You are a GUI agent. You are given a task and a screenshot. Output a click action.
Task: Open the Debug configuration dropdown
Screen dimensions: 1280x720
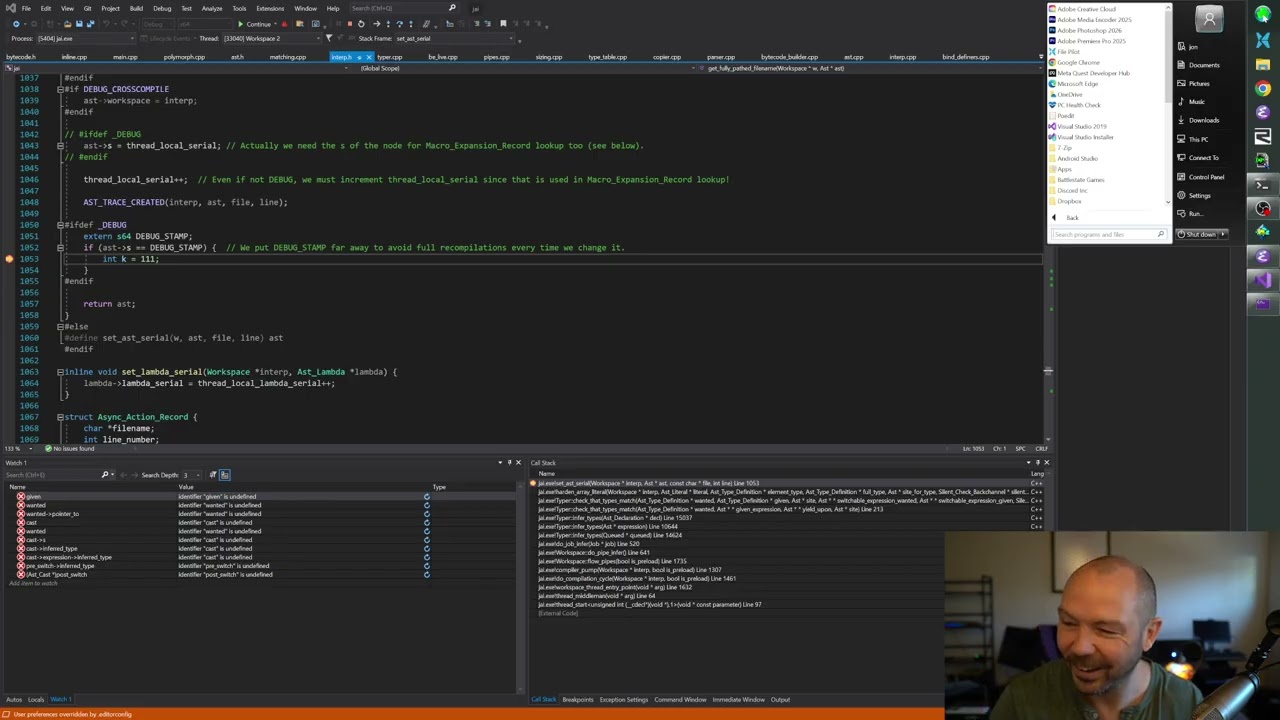pos(158,24)
